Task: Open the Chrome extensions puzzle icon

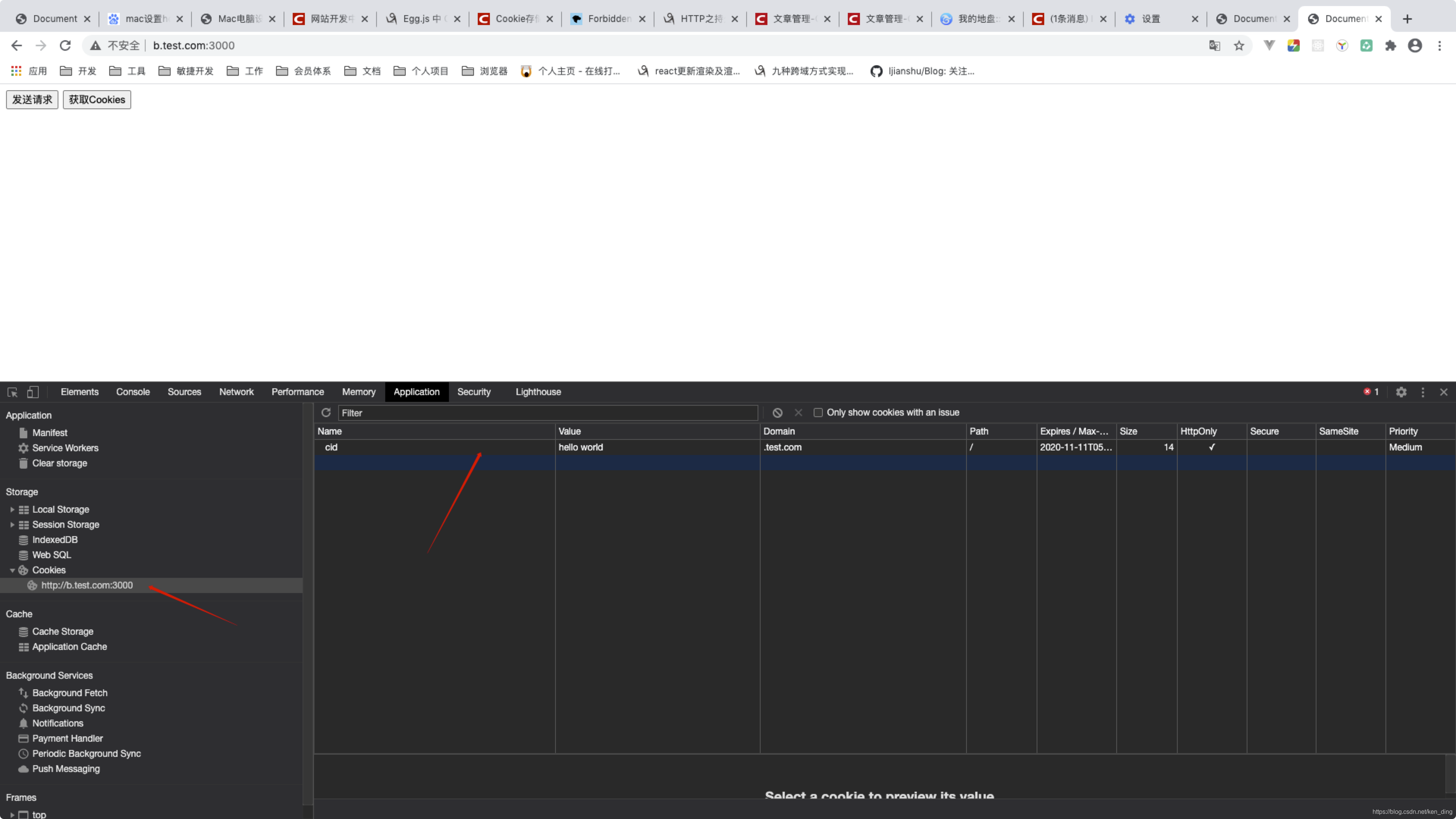Action: 1390,46
